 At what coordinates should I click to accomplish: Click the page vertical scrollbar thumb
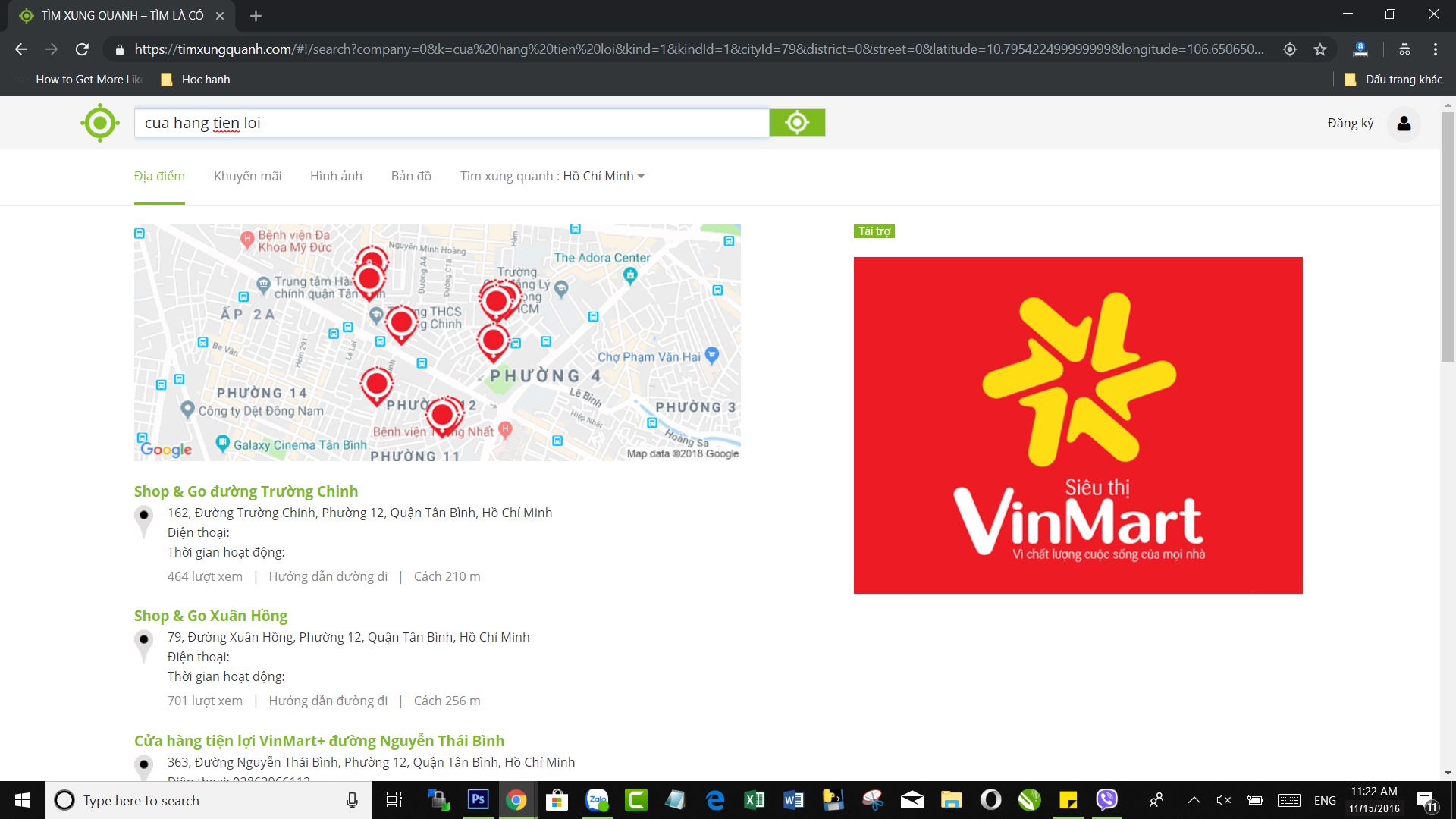[x=1448, y=237]
